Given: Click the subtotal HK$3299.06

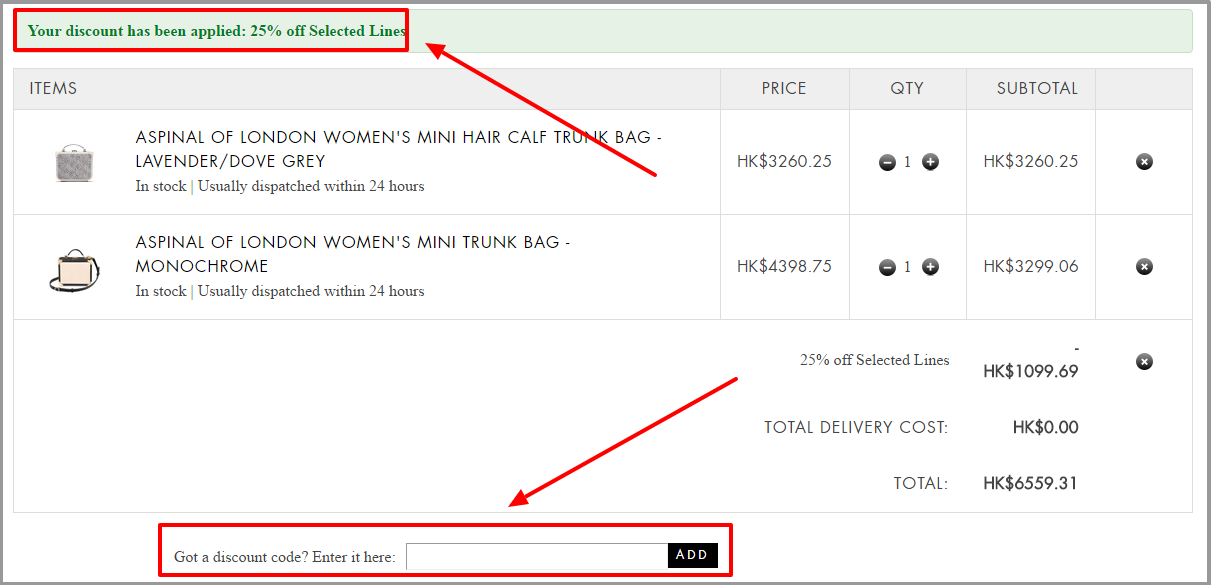Looking at the screenshot, I should coord(1031,267).
